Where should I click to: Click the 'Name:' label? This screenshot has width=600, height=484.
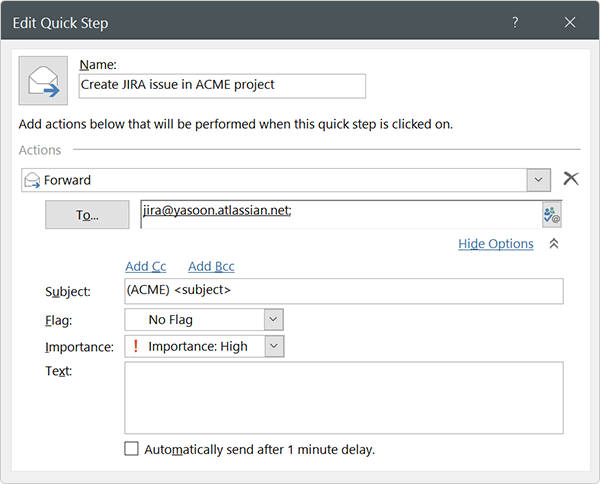(x=98, y=64)
